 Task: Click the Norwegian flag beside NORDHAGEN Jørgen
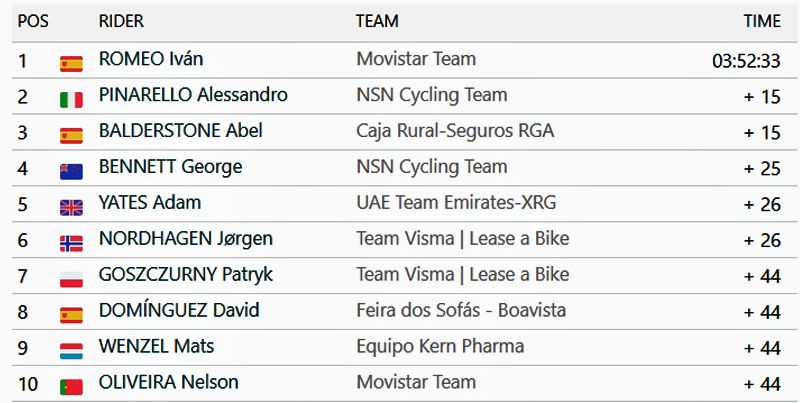(x=71, y=243)
